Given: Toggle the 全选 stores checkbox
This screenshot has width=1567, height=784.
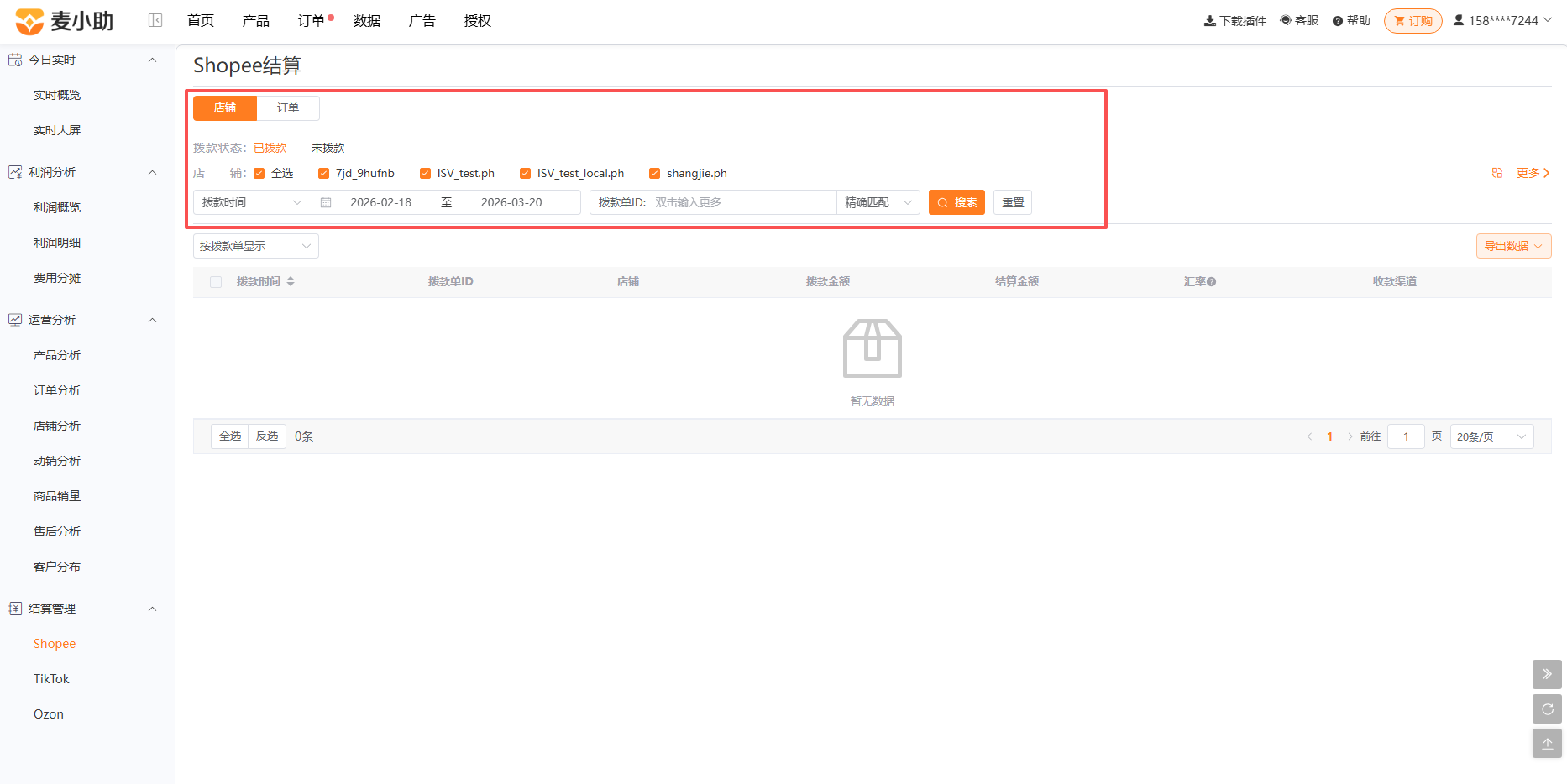Looking at the screenshot, I should pyautogui.click(x=259, y=174).
